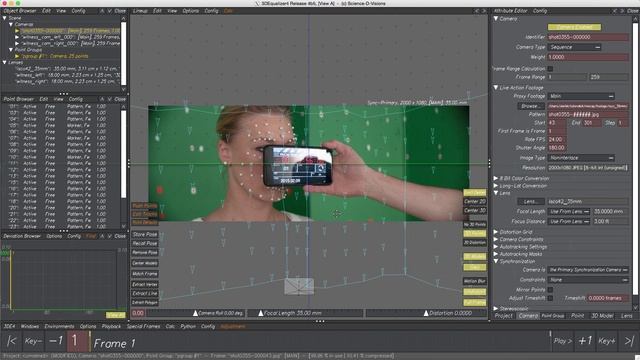The image size is (640, 360).
Task: Switch to the 3D Model tab
Action: [602, 316]
